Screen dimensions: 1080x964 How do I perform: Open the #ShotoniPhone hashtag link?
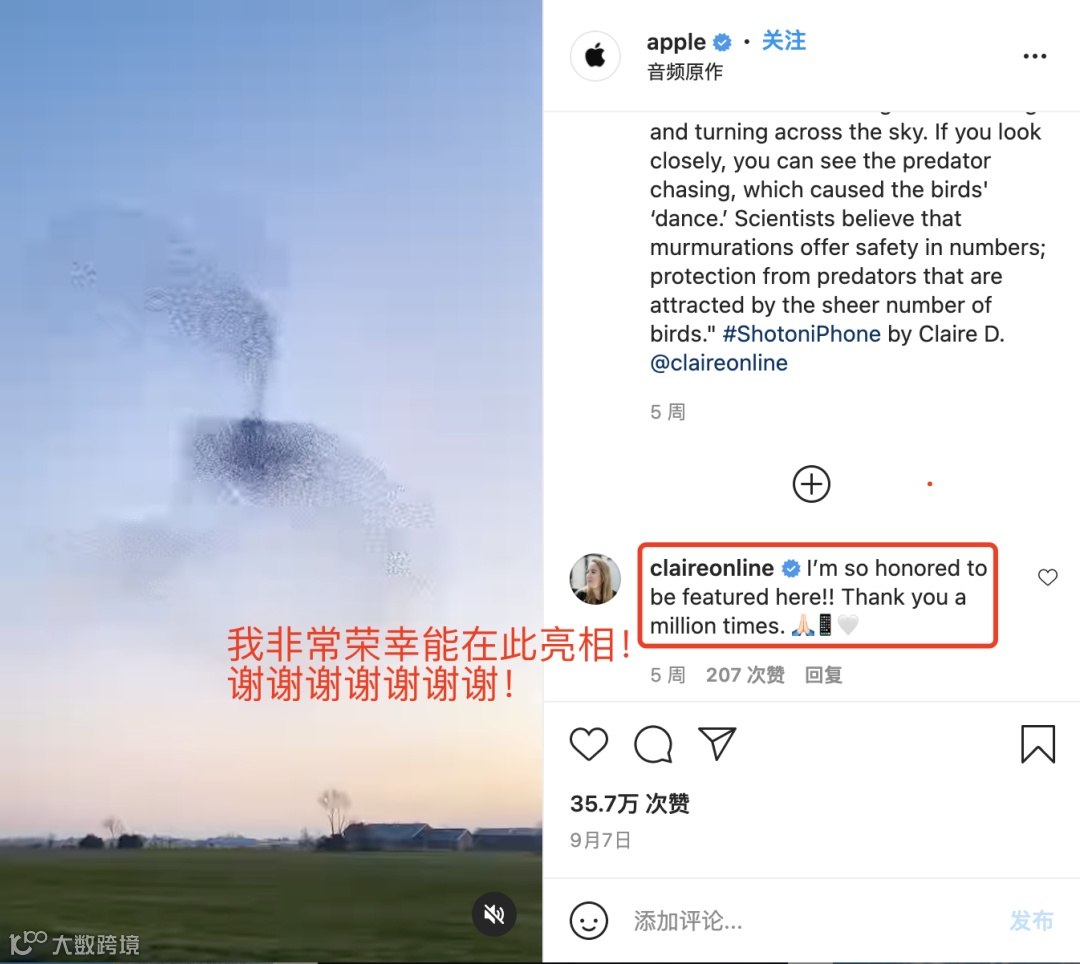[x=802, y=334]
